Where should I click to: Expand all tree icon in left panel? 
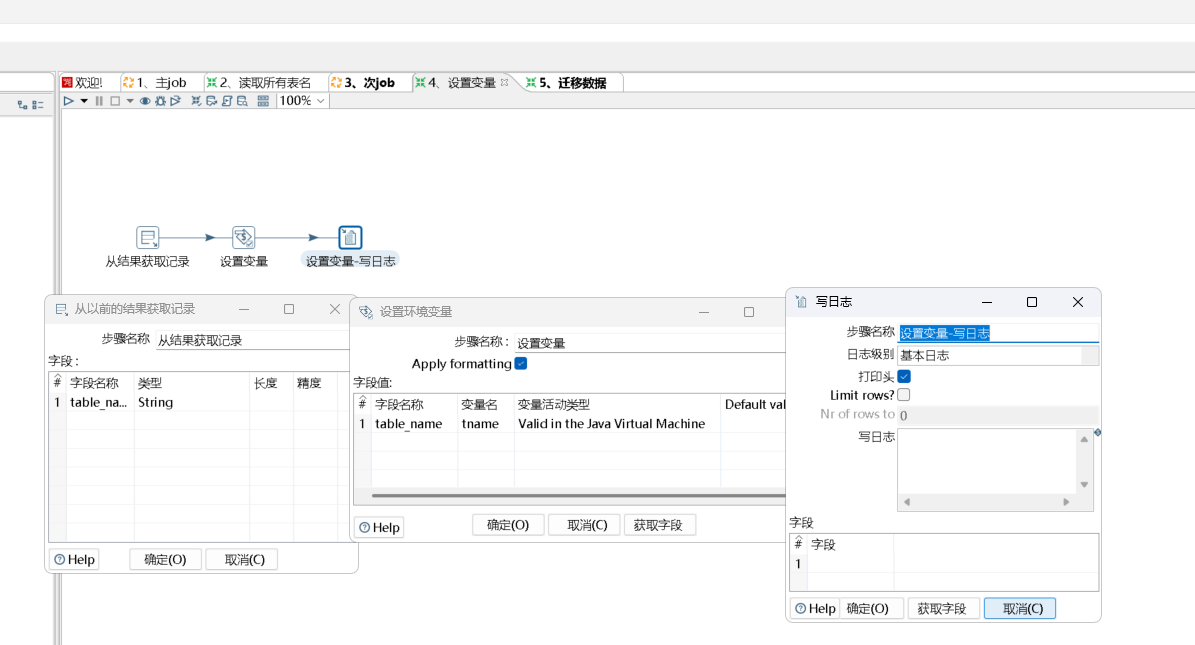pos(22,105)
